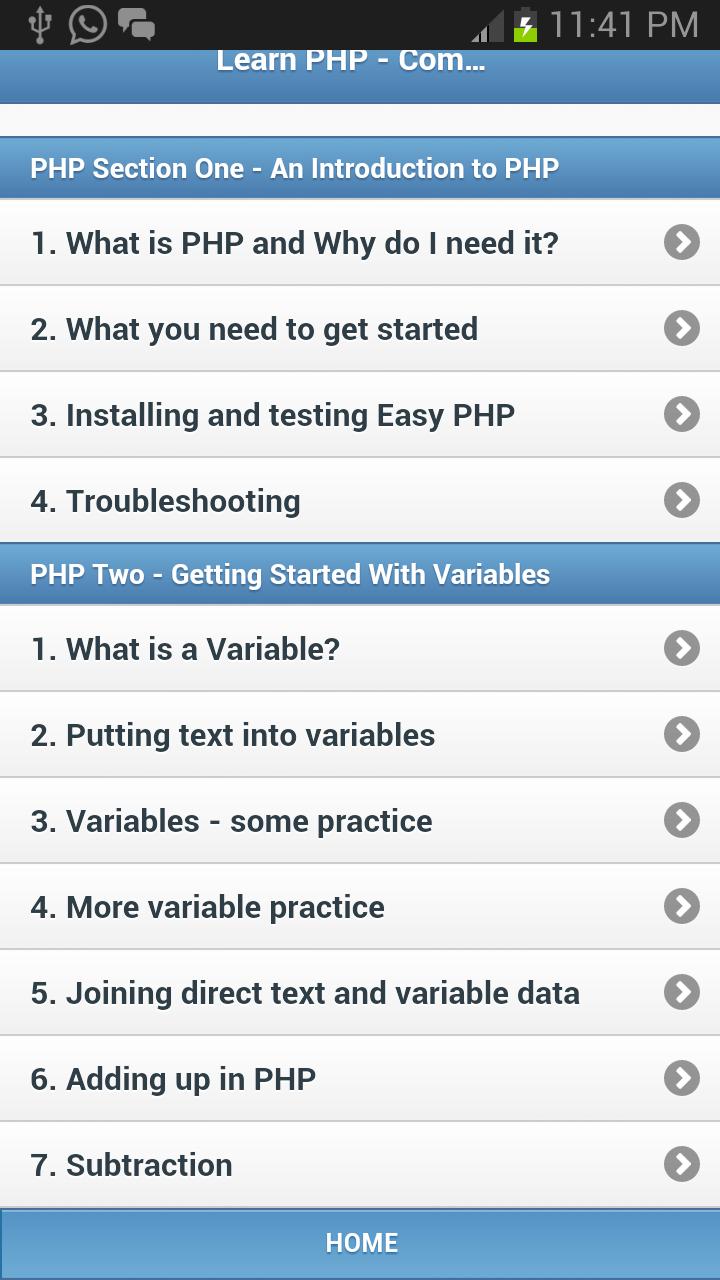Image resolution: width=720 pixels, height=1280 pixels.
Task: Click the chevron beside 'Subtraction'
Action: pos(681,1164)
